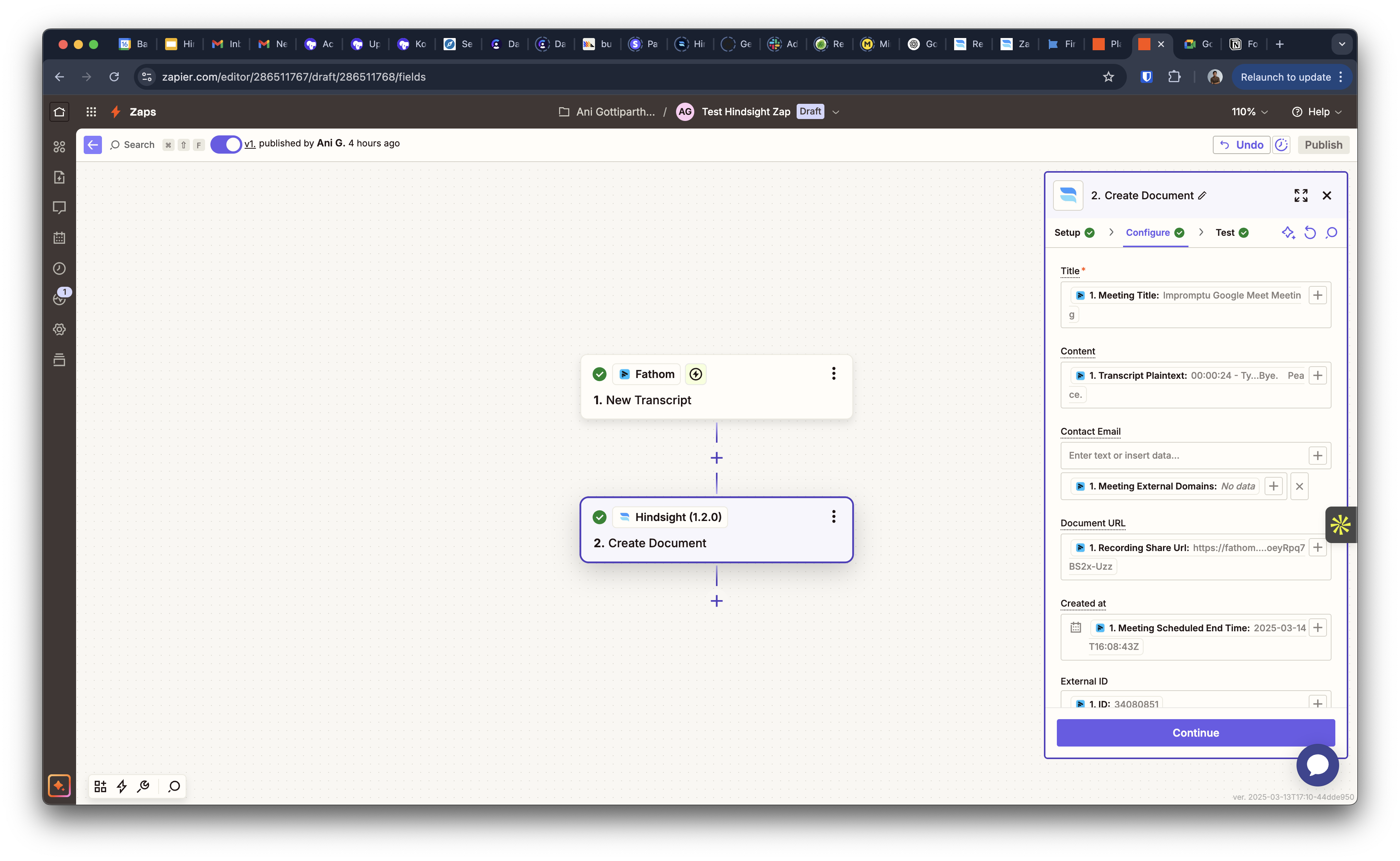Click the Continue button
This screenshot has width=1400, height=861.
pos(1195,732)
